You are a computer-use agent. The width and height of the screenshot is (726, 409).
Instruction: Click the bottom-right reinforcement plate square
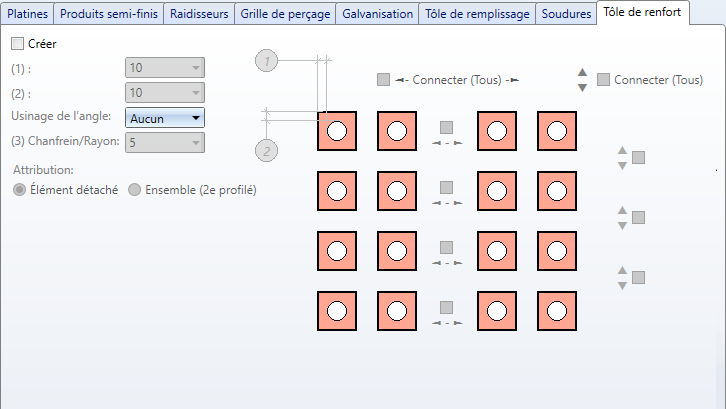pos(557,311)
